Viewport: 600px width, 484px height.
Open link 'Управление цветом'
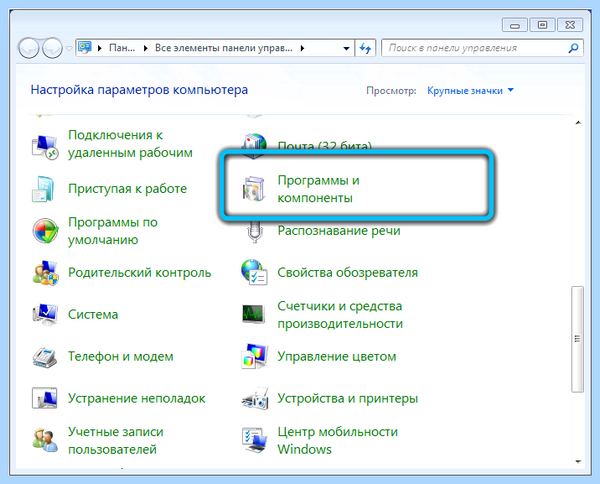tap(337, 356)
